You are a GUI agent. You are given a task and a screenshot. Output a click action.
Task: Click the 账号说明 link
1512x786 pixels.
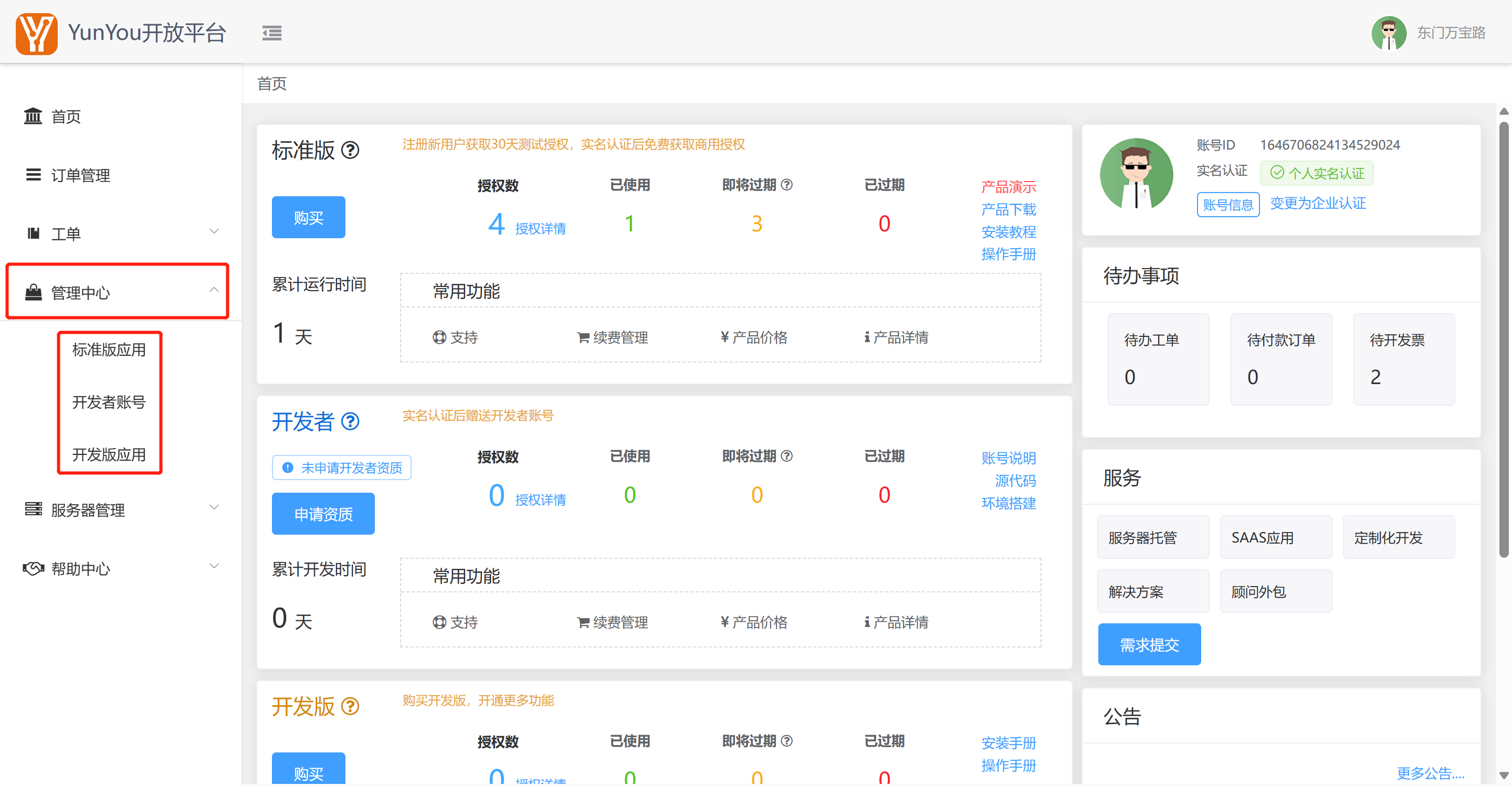tap(1009, 458)
